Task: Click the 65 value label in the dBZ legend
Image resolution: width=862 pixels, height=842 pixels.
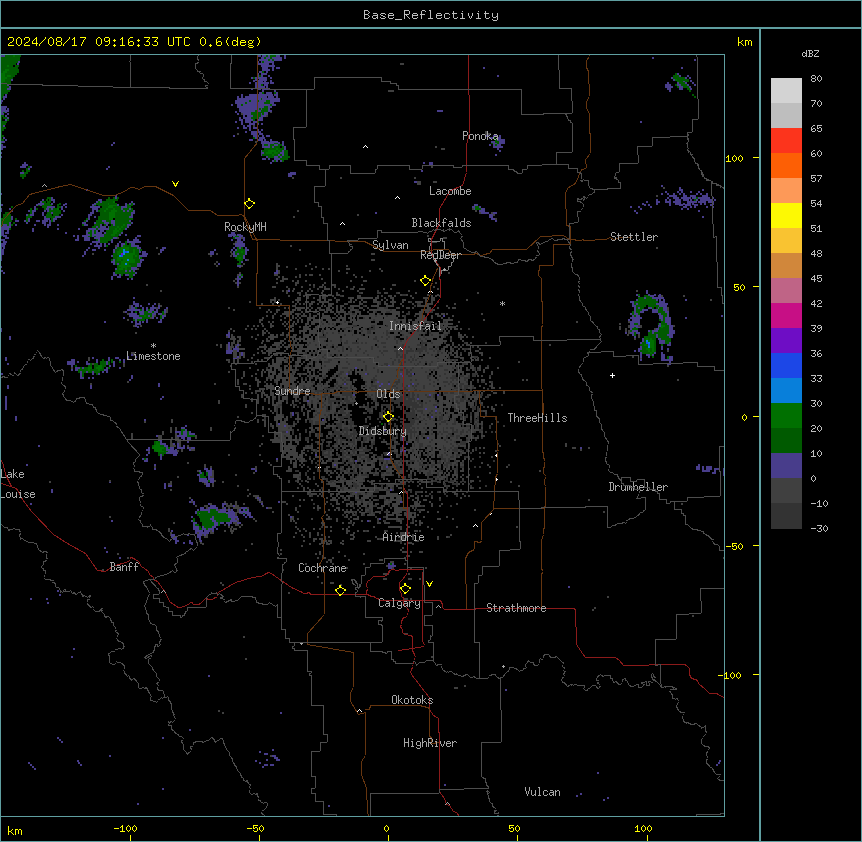Action: click(816, 129)
